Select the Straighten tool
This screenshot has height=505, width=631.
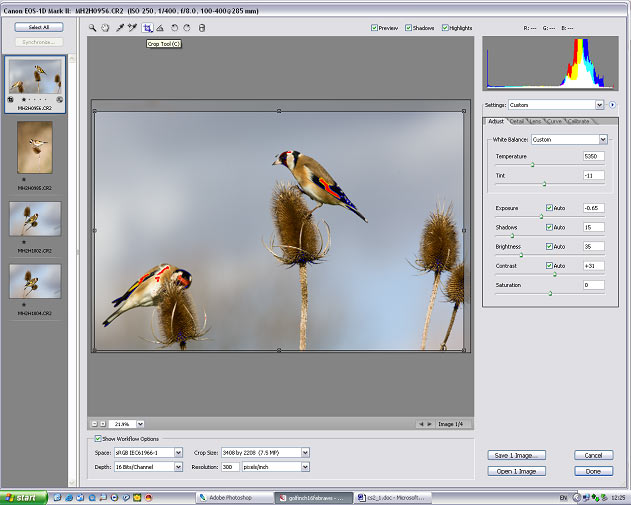point(160,28)
